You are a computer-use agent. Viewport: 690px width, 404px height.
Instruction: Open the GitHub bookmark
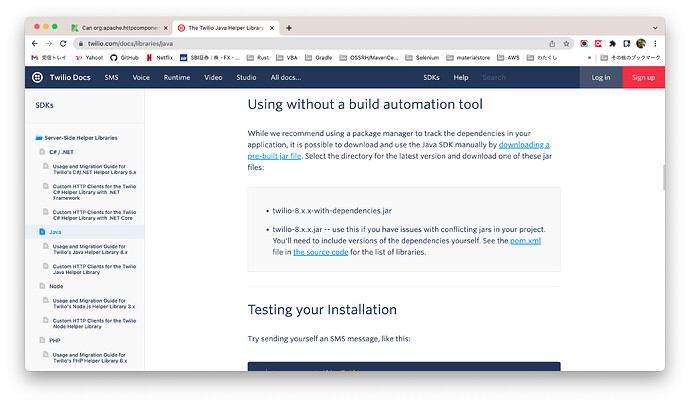(x=124, y=58)
